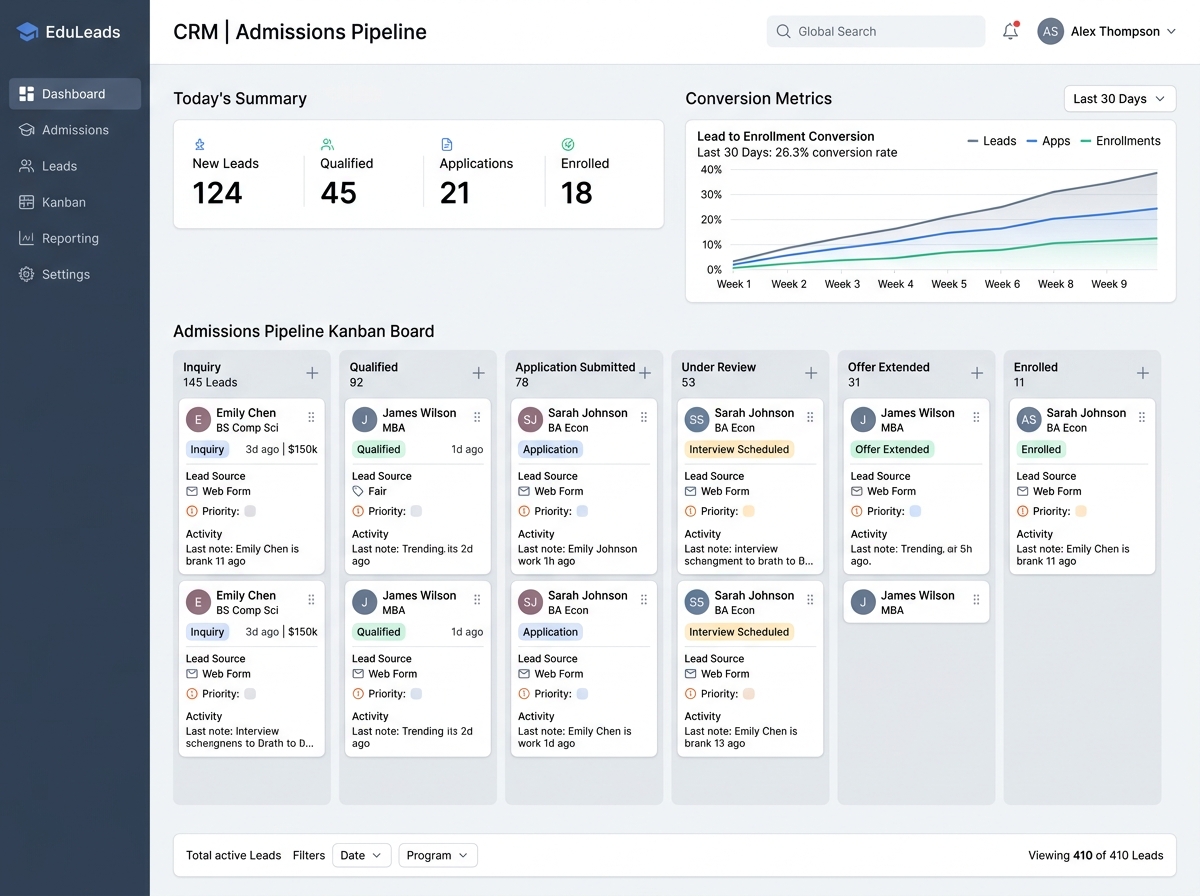Viewport: 1200px width, 896px height.
Task: Click drag handle on first Emily Chen card
Action: [x=311, y=417]
